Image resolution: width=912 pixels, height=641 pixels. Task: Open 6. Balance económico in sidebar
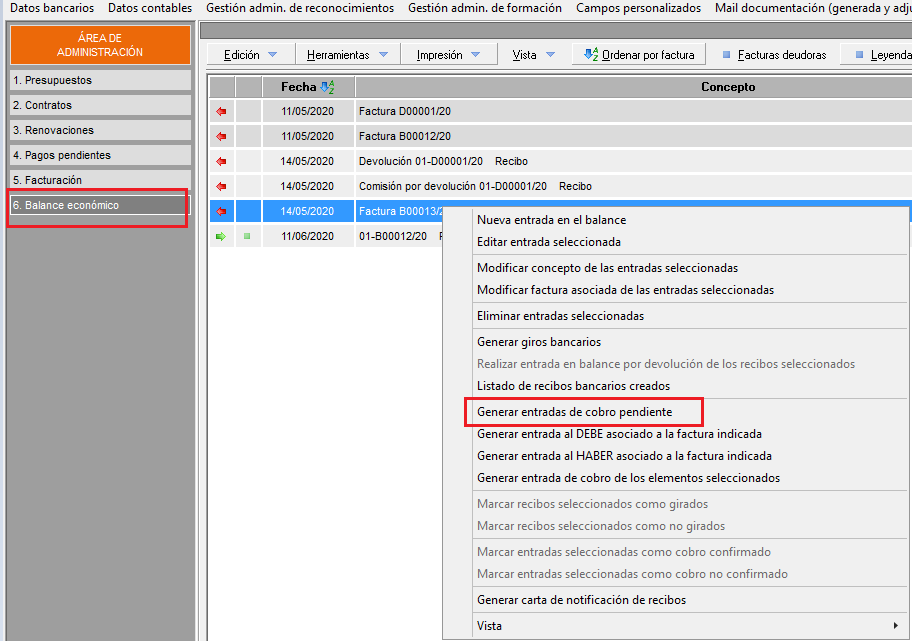pos(99,205)
